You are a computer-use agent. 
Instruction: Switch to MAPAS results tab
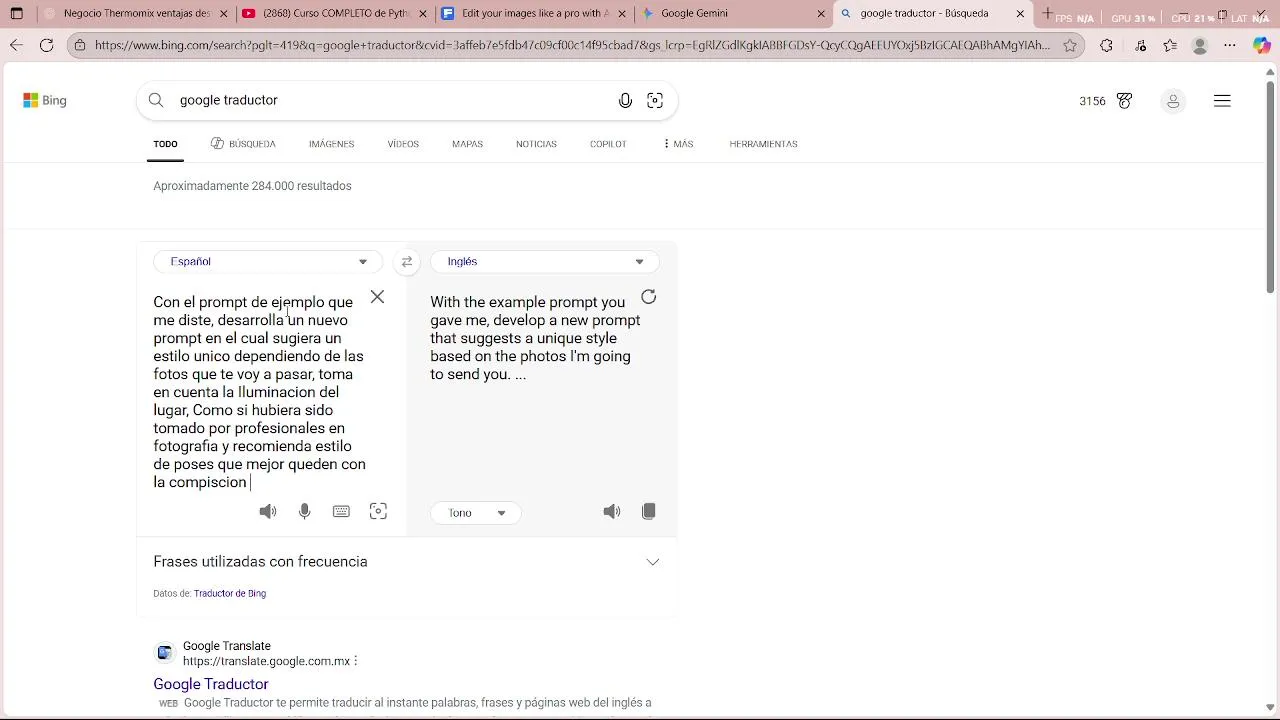467,144
